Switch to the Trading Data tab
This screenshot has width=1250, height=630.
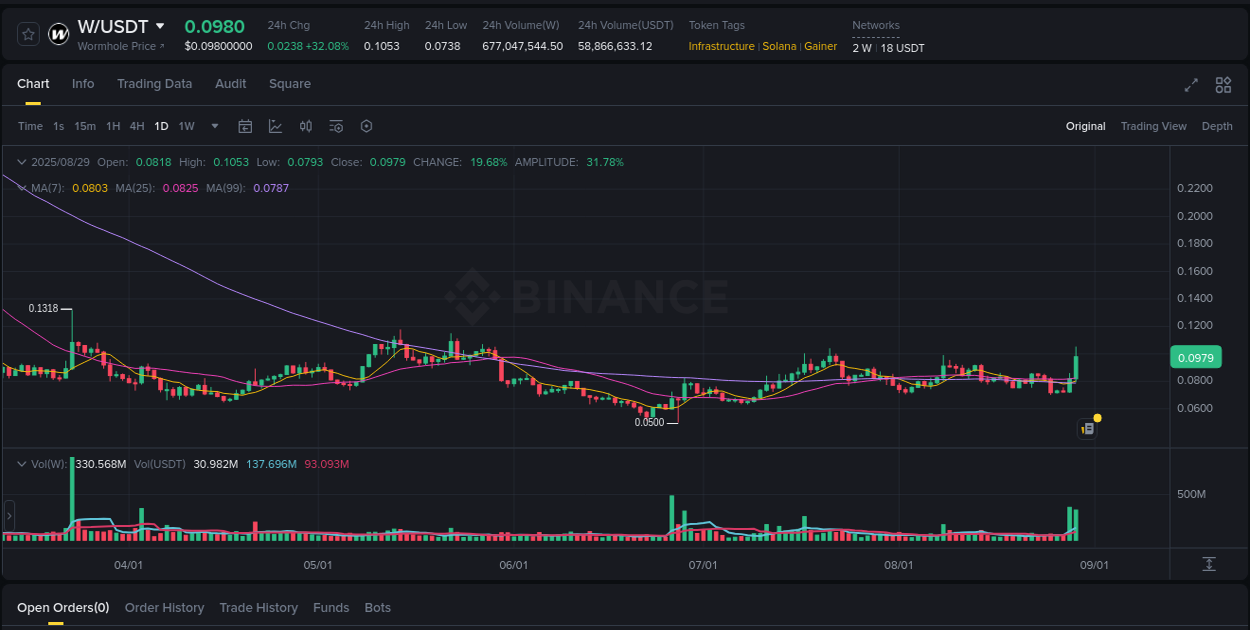click(154, 84)
